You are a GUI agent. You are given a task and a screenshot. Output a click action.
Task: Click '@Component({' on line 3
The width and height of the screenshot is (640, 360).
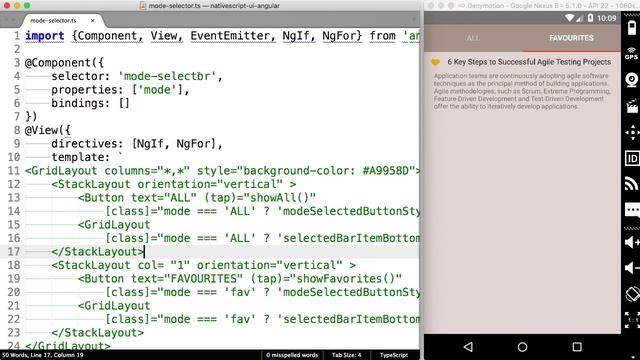(64, 63)
